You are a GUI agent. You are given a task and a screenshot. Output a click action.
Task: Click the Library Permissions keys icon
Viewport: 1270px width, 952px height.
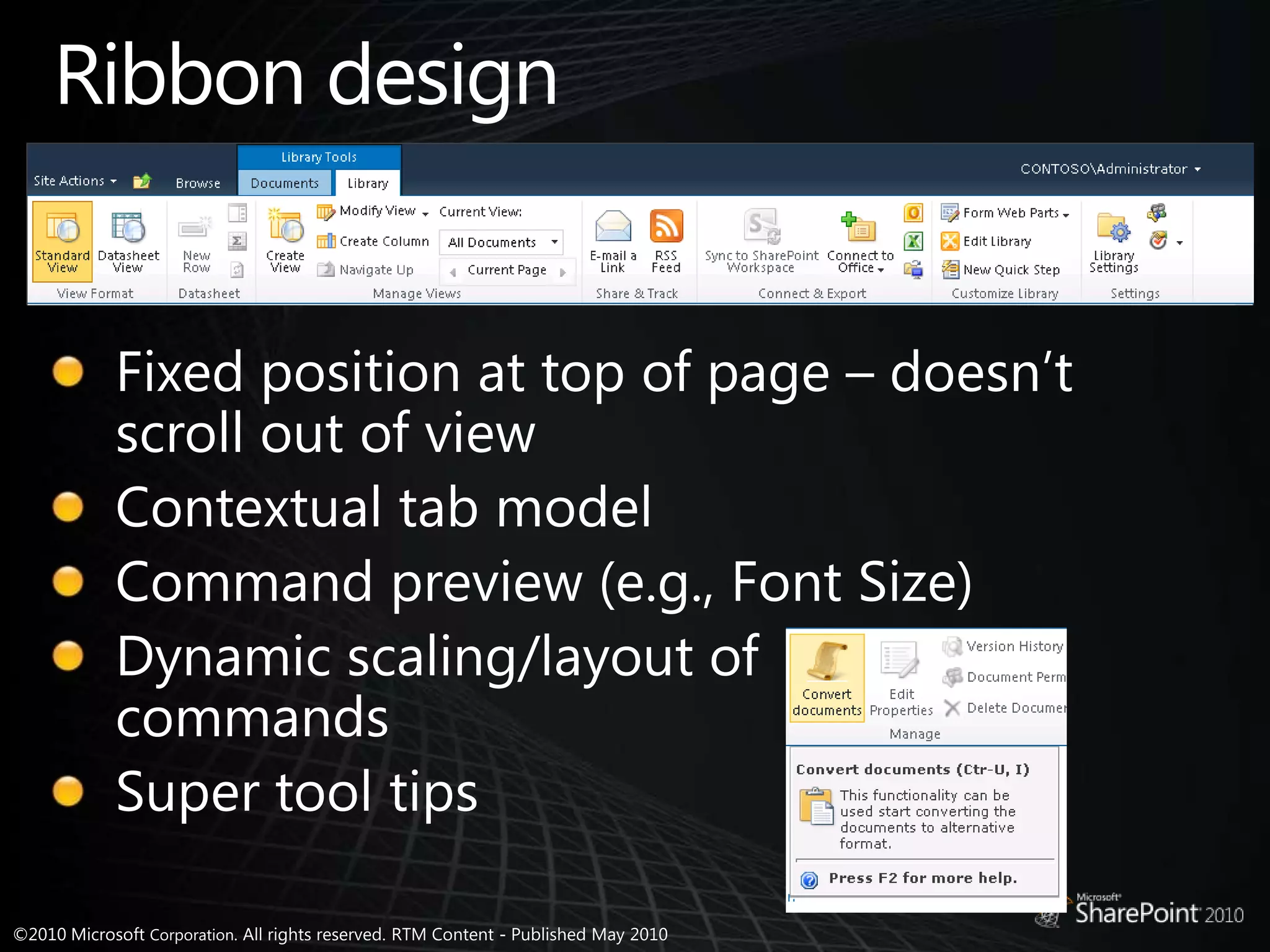pos(1157,213)
